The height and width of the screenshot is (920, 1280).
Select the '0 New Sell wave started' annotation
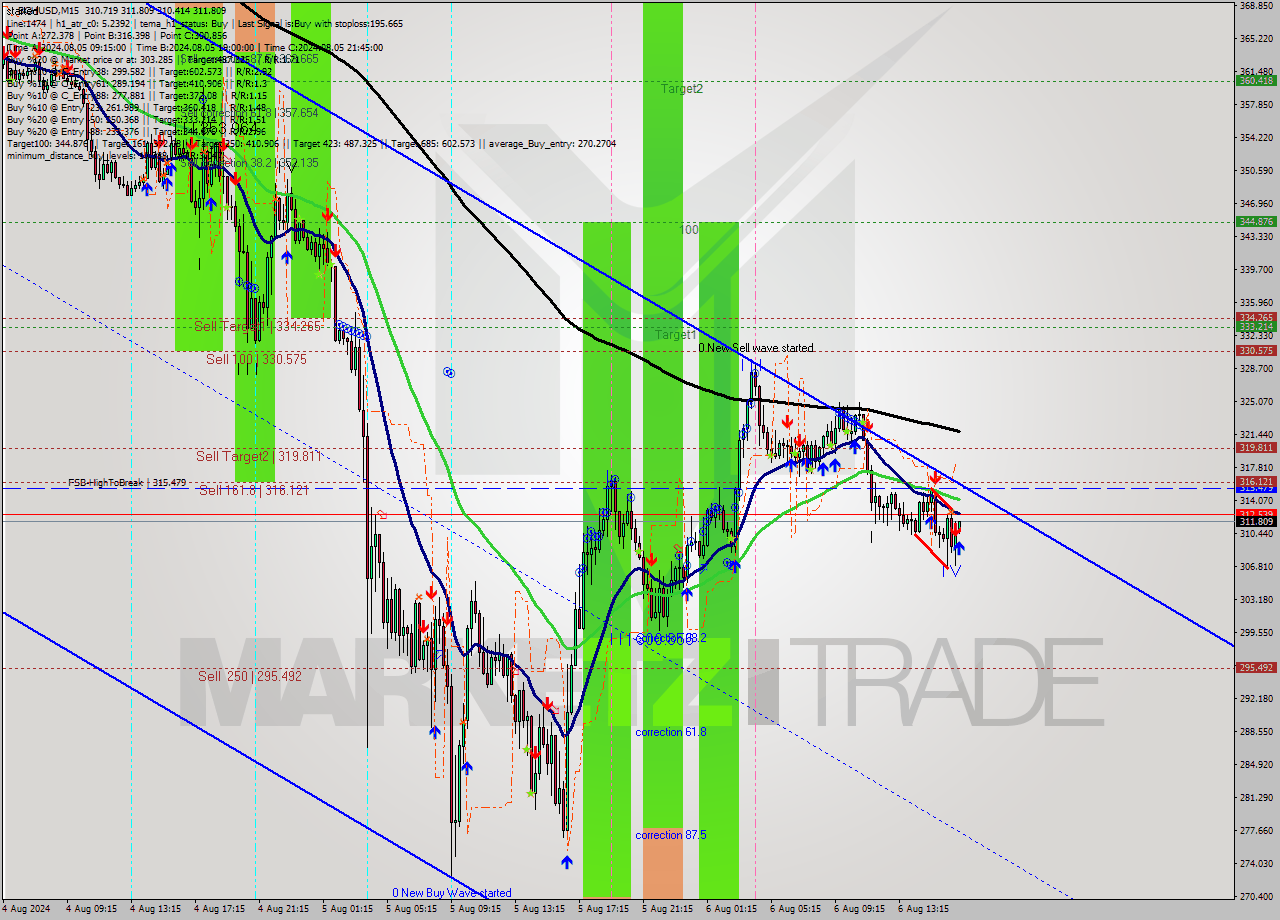[756, 348]
